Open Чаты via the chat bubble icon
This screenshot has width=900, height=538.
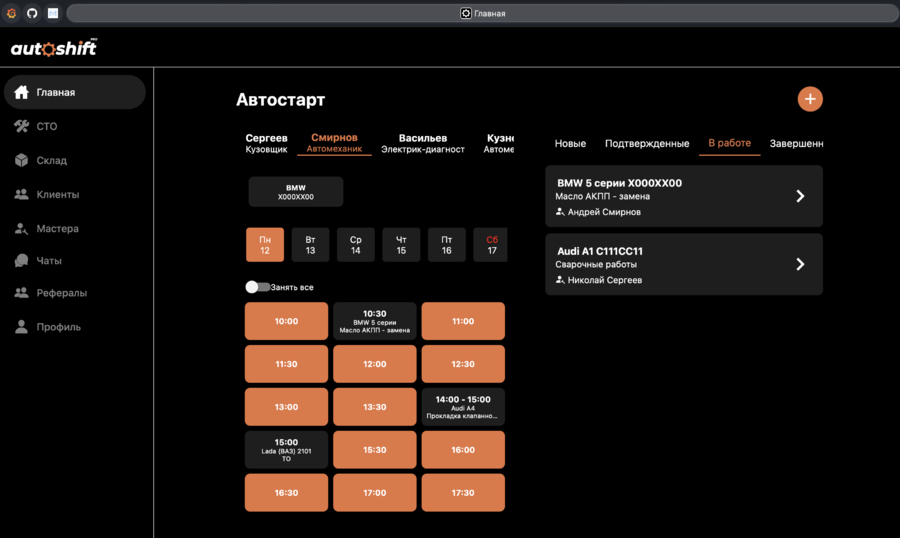pos(21,260)
